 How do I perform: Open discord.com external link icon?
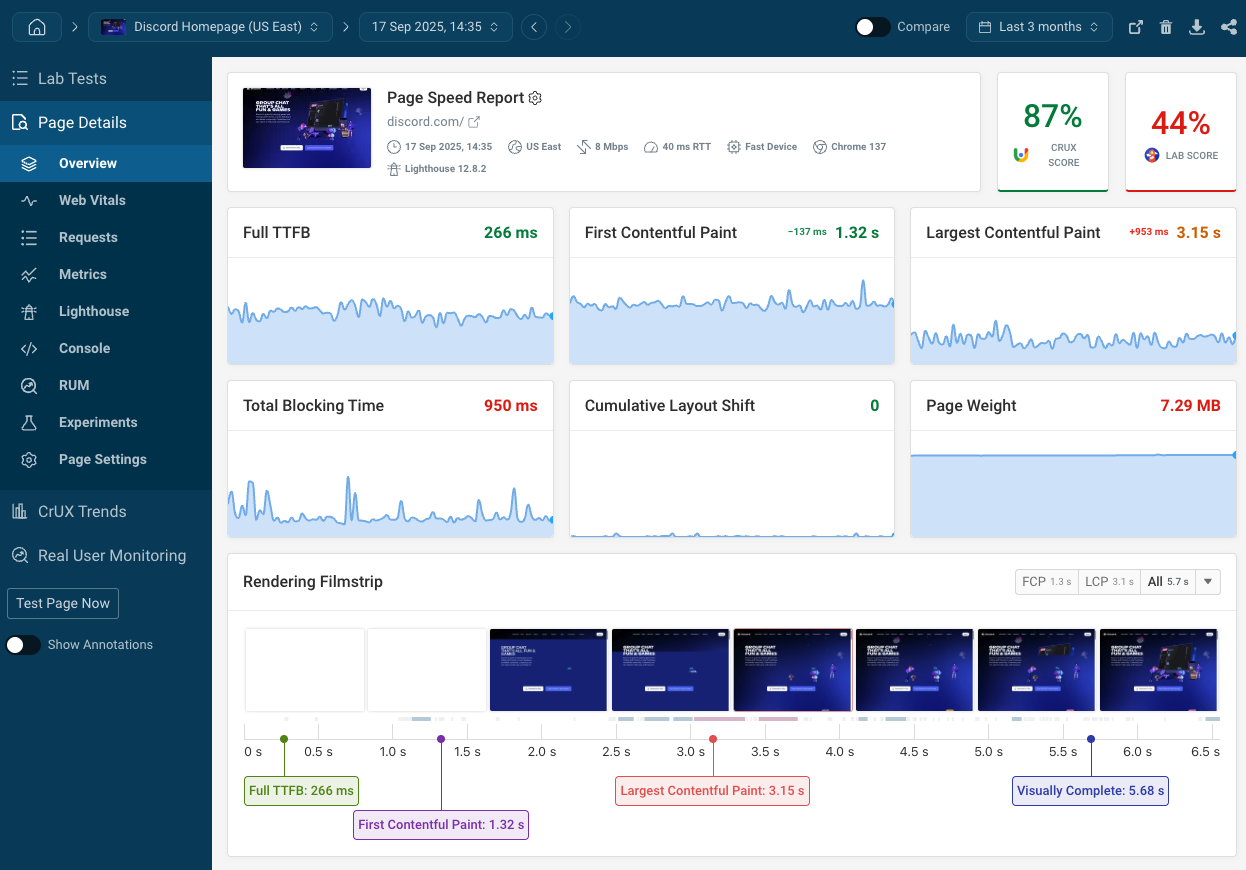coord(475,122)
